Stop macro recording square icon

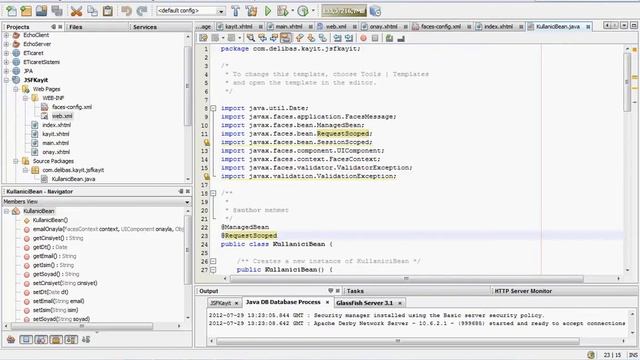coord(375,38)
